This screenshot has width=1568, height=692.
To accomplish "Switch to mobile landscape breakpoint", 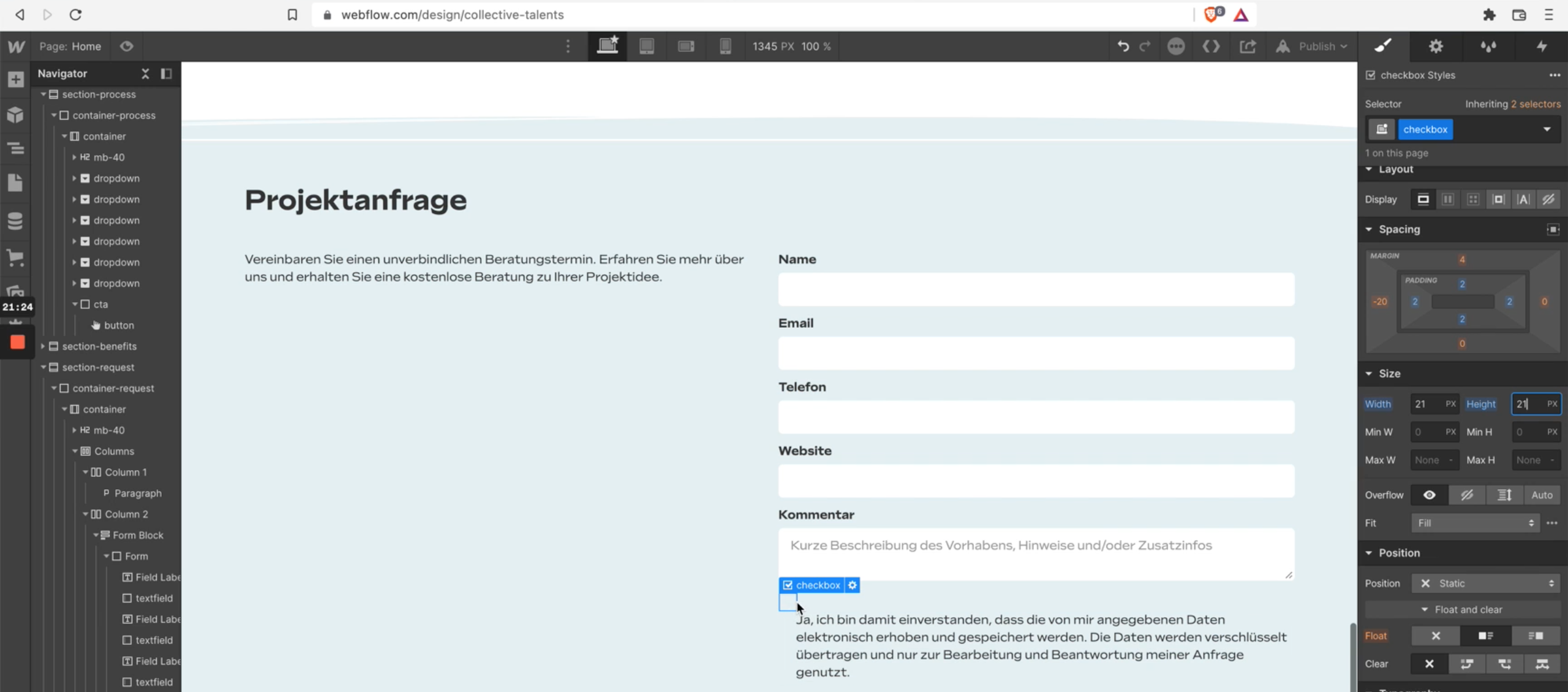I will (686, 47).
